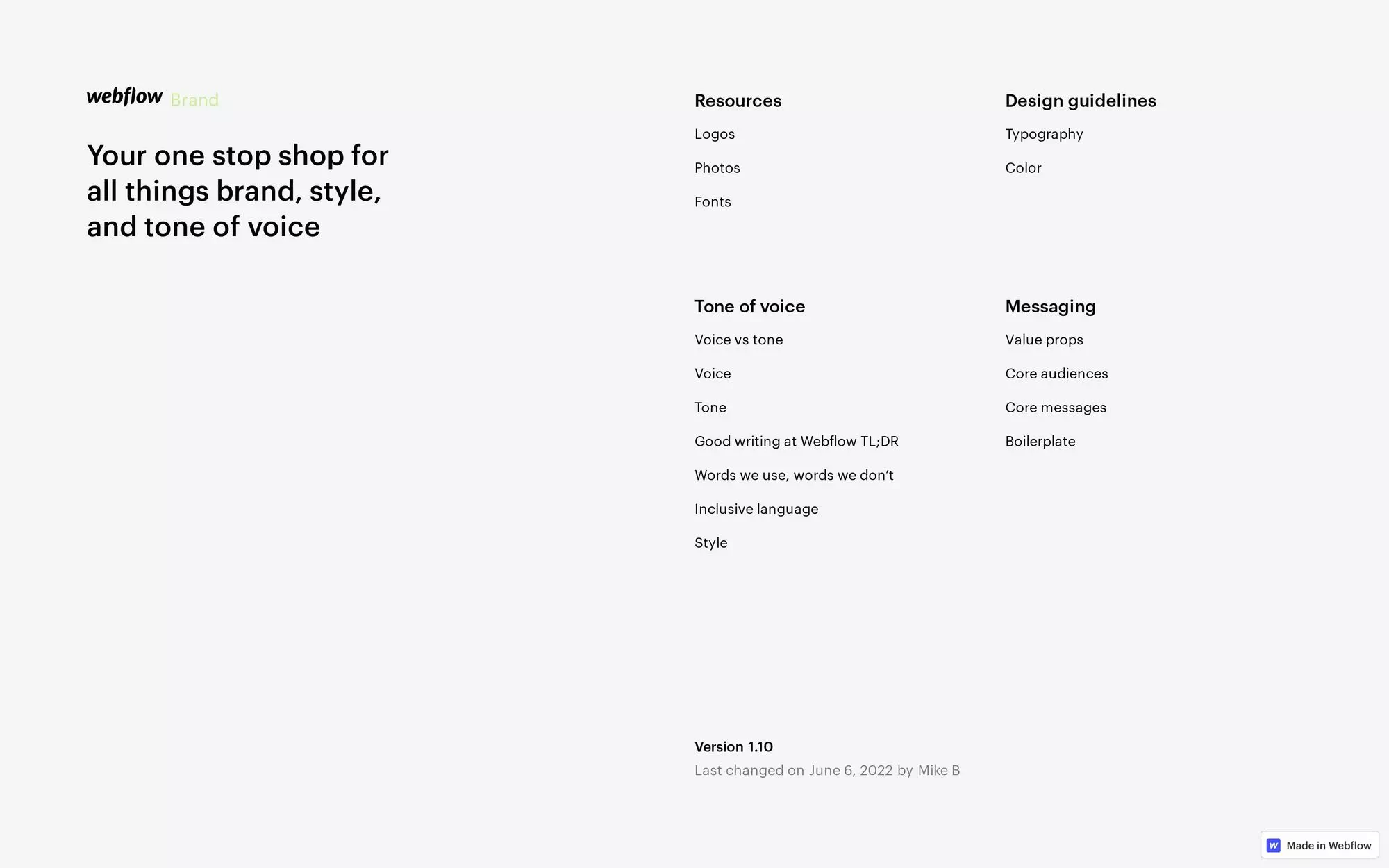
Task: Click the Made in Webflow button
Action: [x=1318, y=845]
